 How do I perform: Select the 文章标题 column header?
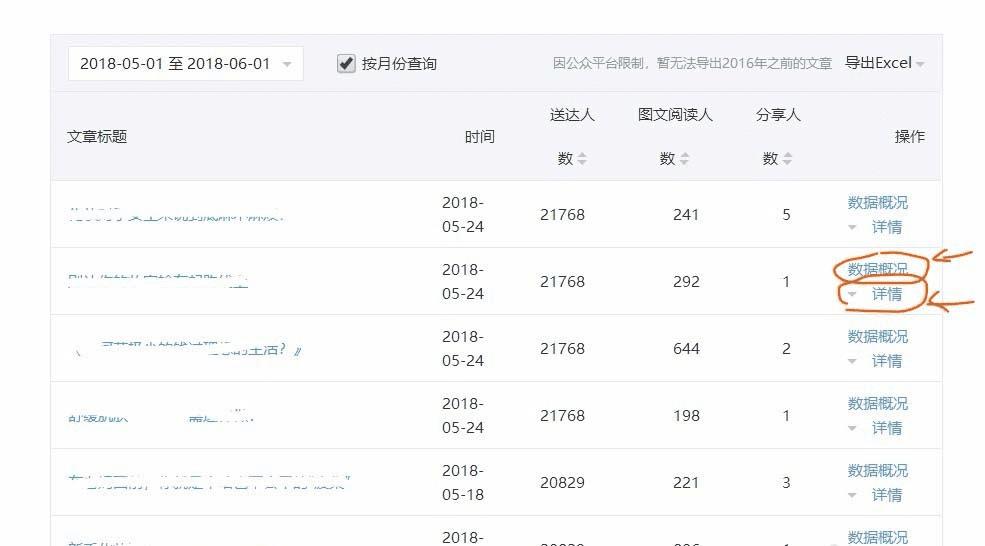[x=97, y=136]
